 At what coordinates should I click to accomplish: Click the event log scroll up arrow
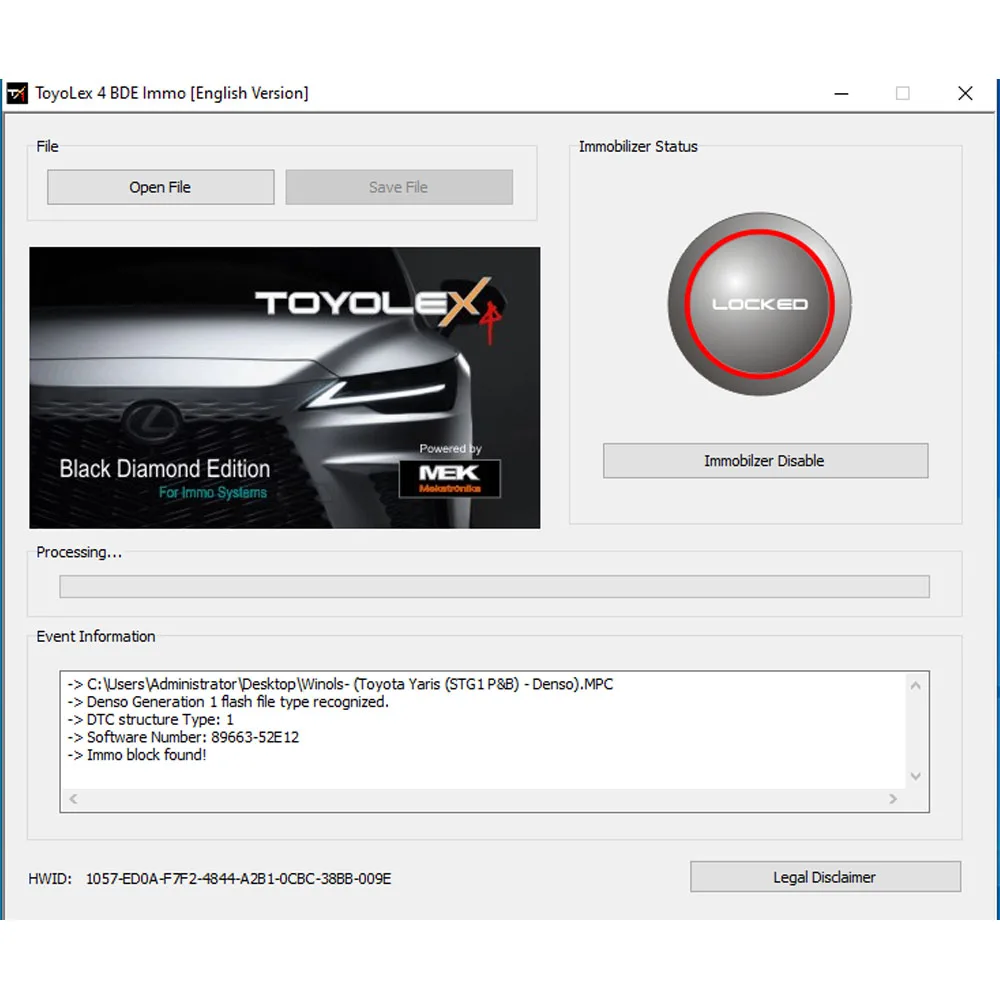pos(916,686)
